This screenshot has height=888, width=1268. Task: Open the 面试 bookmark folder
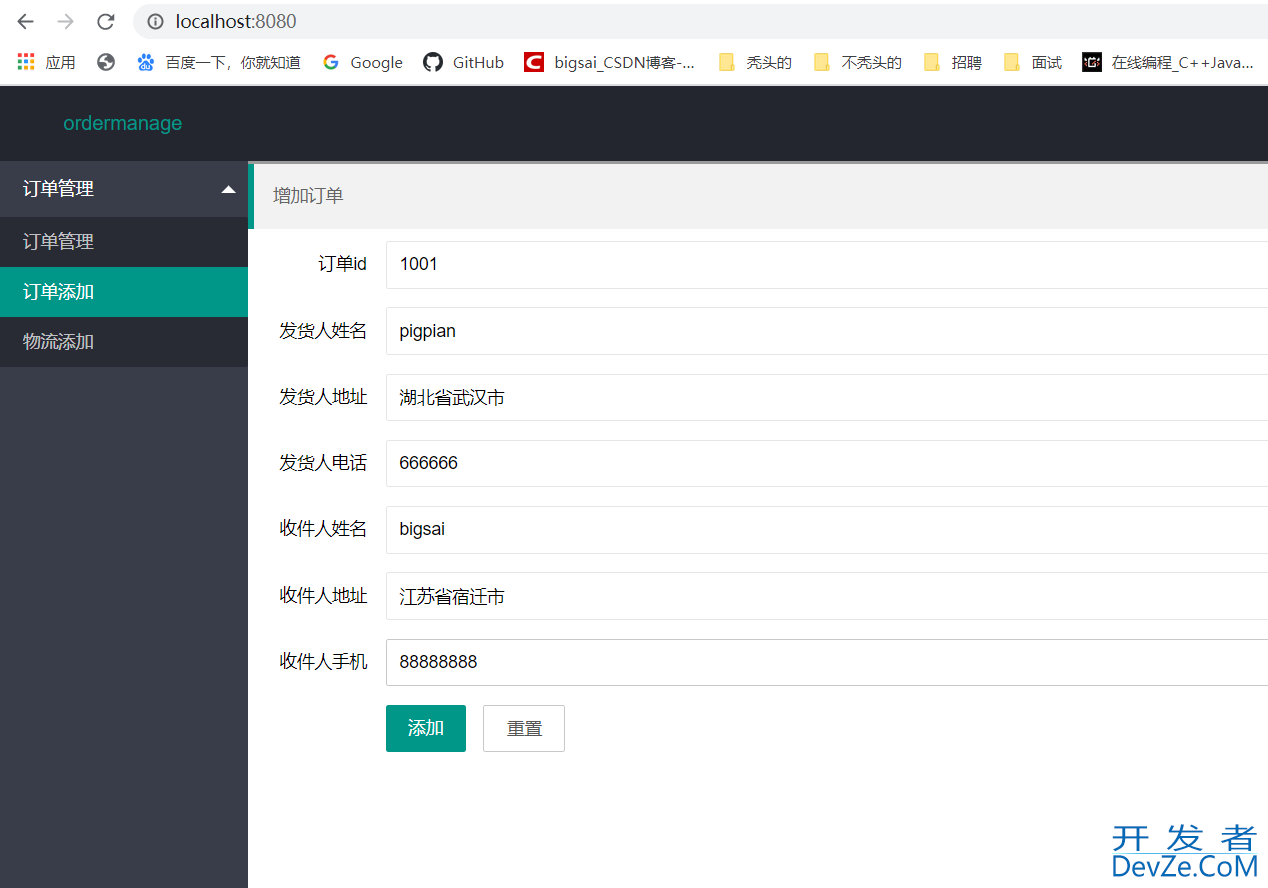[1032, 62]
